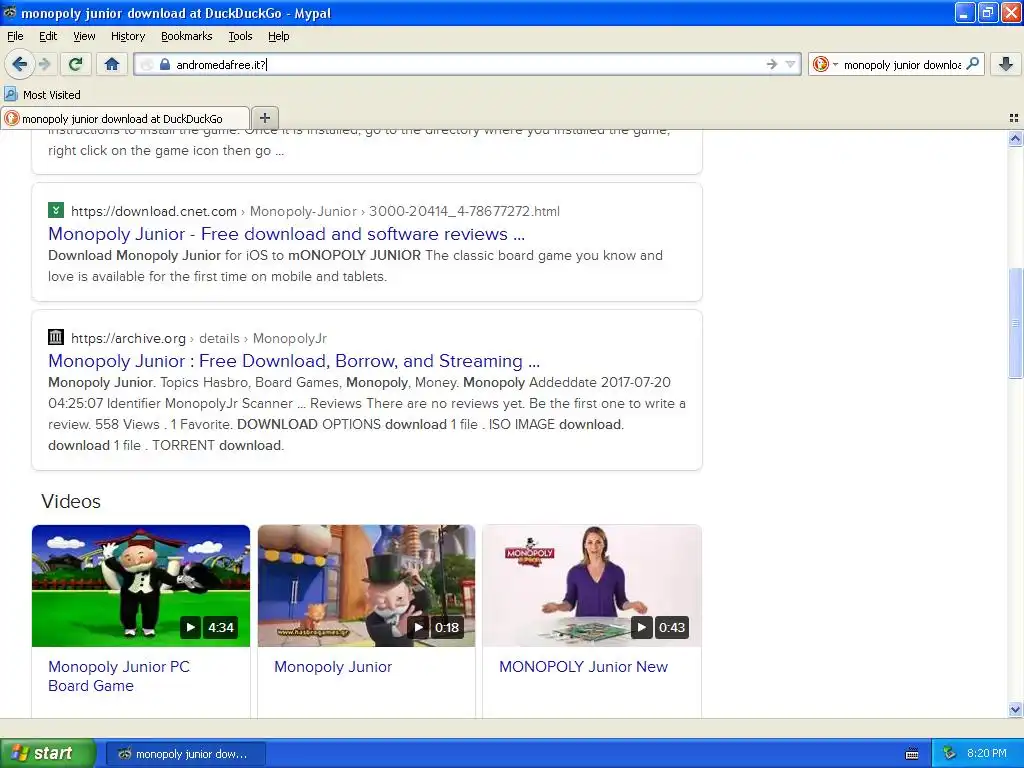Click the Mypal raccoon title bar icon

click(x=10, y=12)
